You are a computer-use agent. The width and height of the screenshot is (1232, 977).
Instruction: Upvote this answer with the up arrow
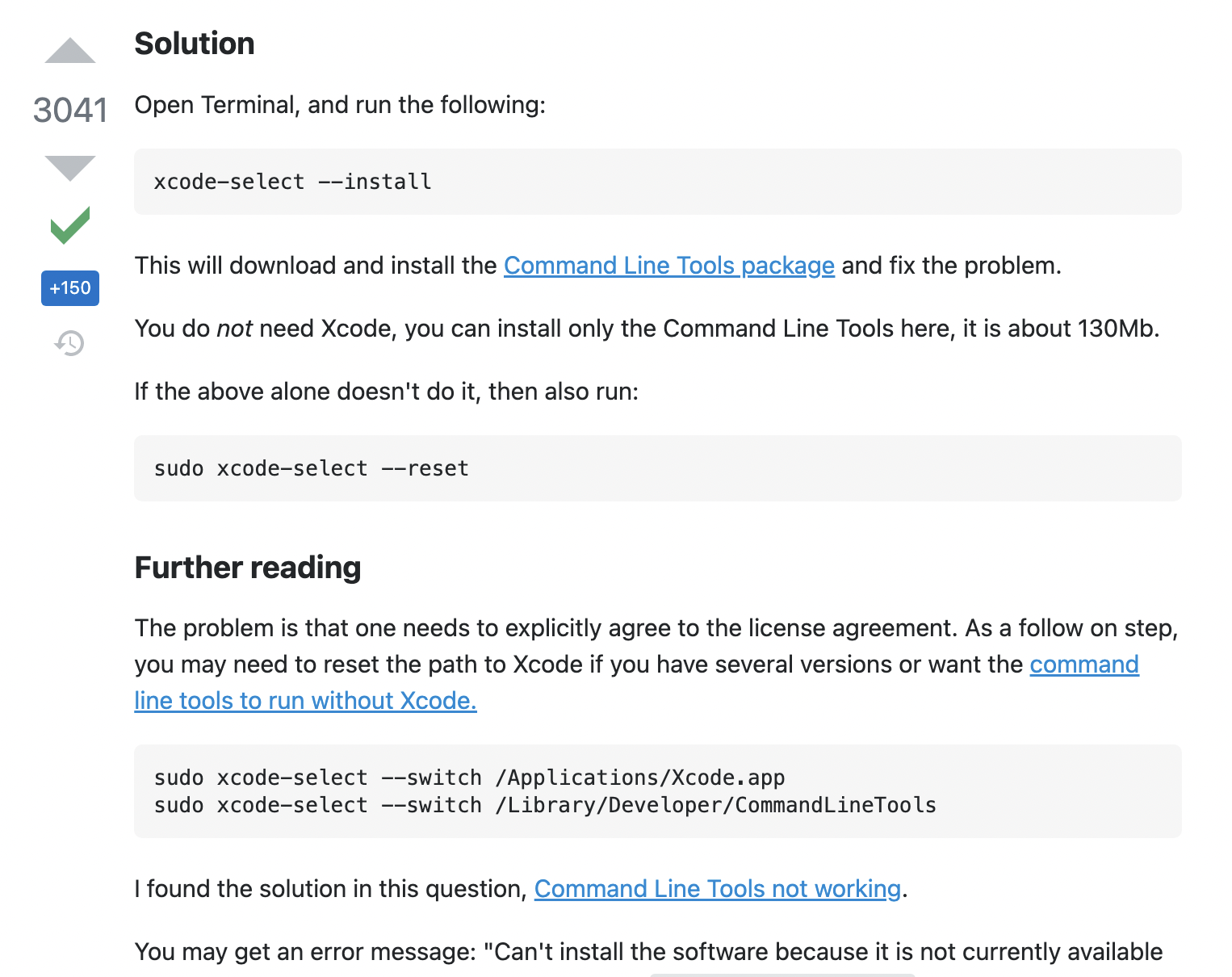70,50
